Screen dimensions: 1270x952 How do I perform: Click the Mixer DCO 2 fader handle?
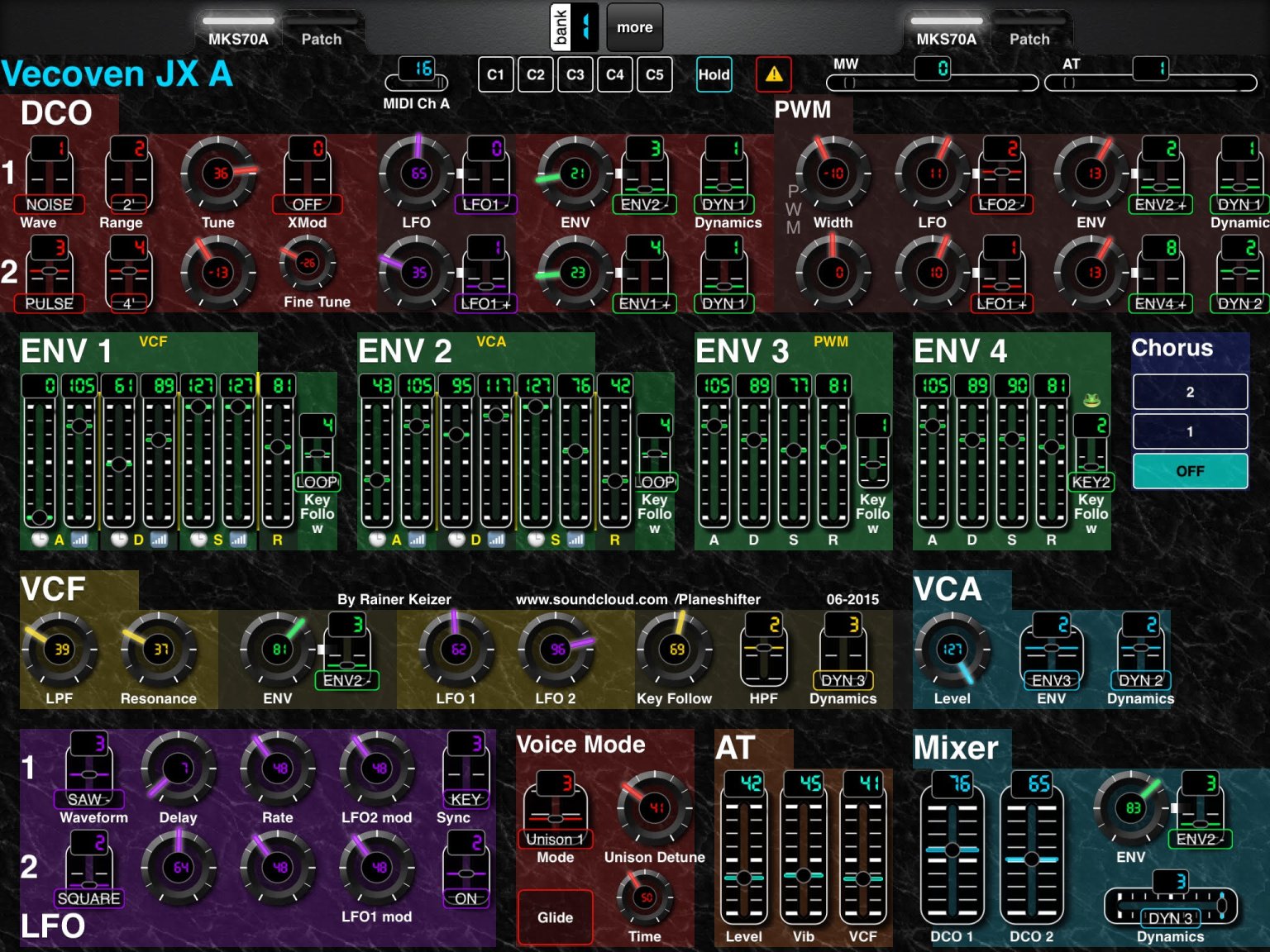point(1031,859)
